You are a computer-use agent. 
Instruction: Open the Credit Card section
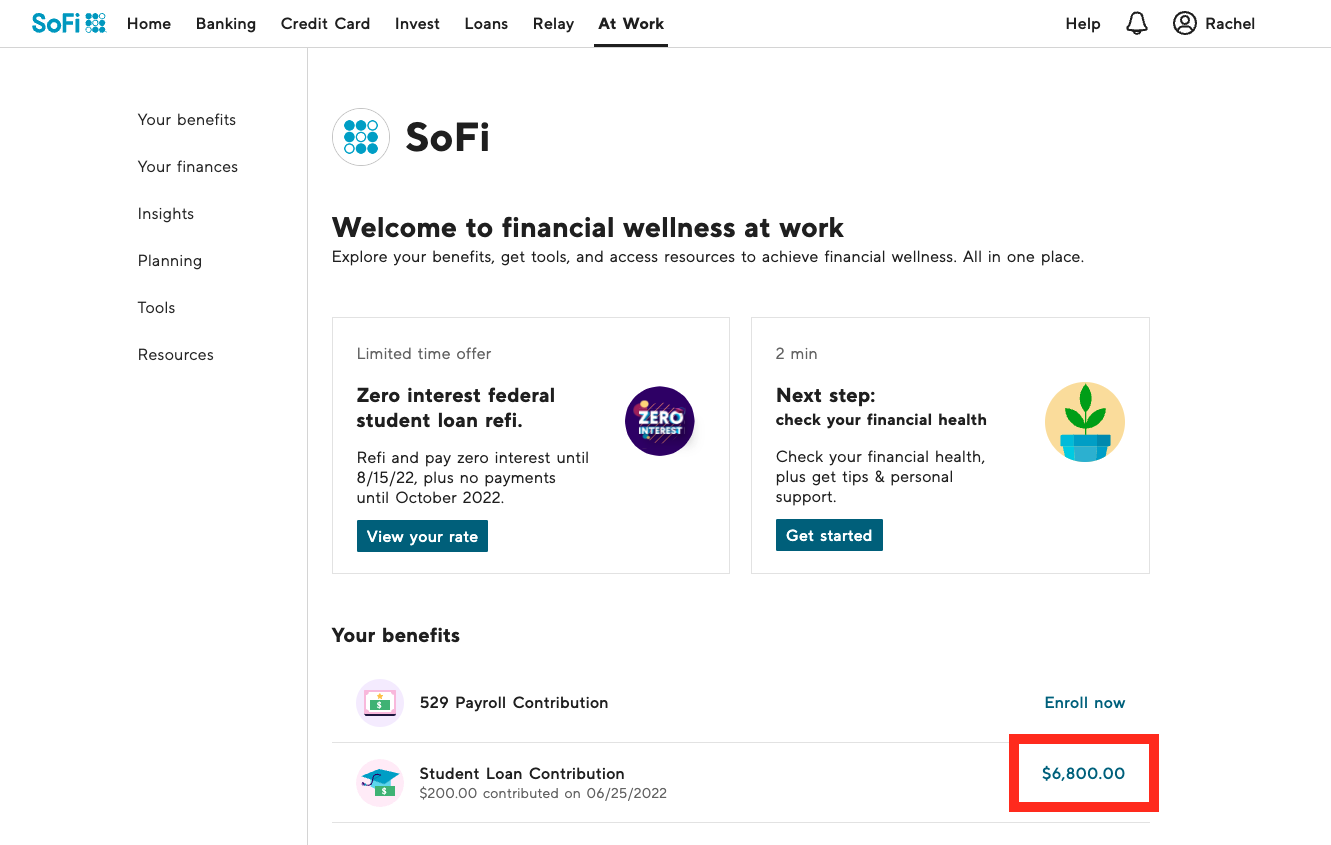(325, 24)
